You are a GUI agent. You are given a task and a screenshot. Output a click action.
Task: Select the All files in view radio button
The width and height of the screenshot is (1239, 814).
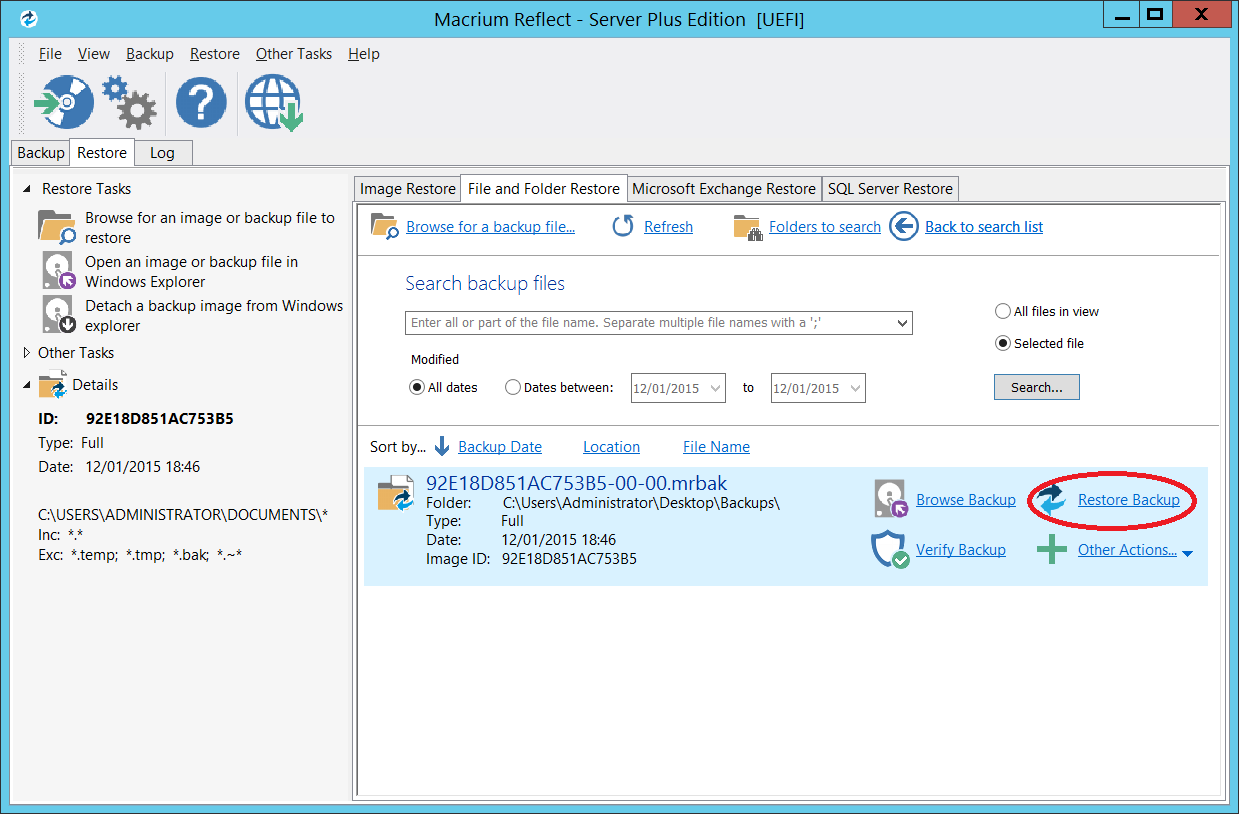point(1002,311)
